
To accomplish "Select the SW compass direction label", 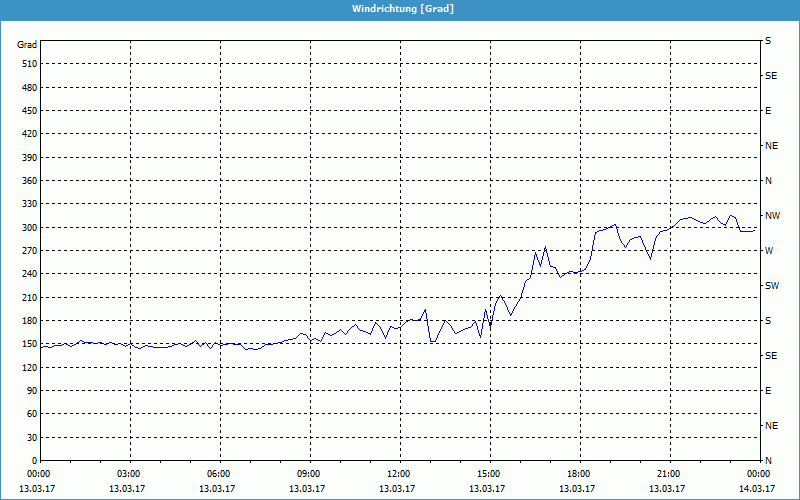I will click(x=772, y=285).
